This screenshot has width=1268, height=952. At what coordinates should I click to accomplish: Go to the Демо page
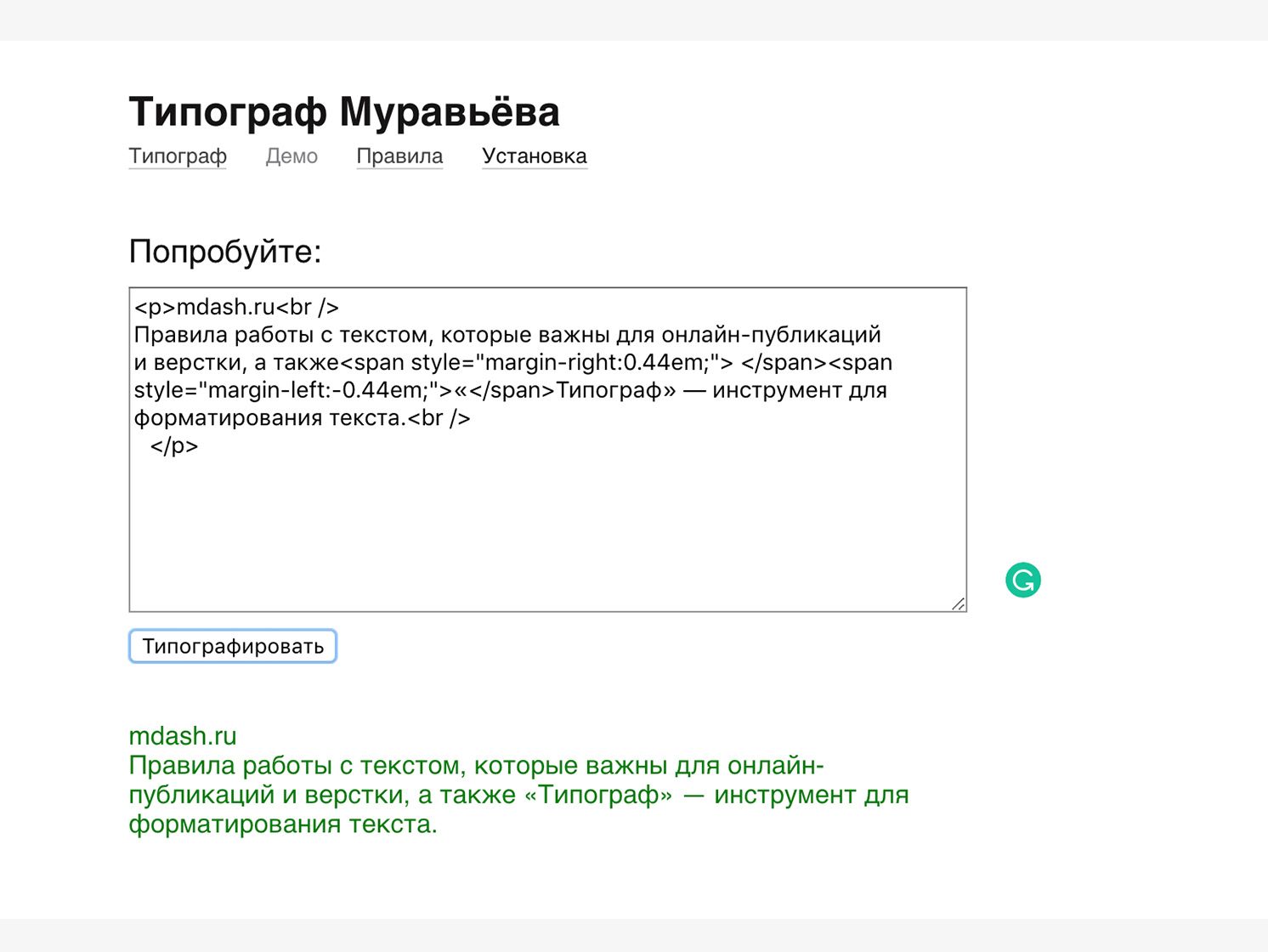292,156
